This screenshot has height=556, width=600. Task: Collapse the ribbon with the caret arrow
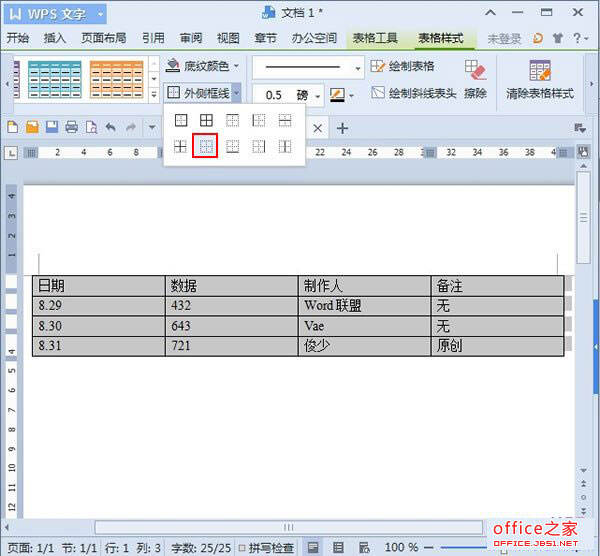coord(491,13)
